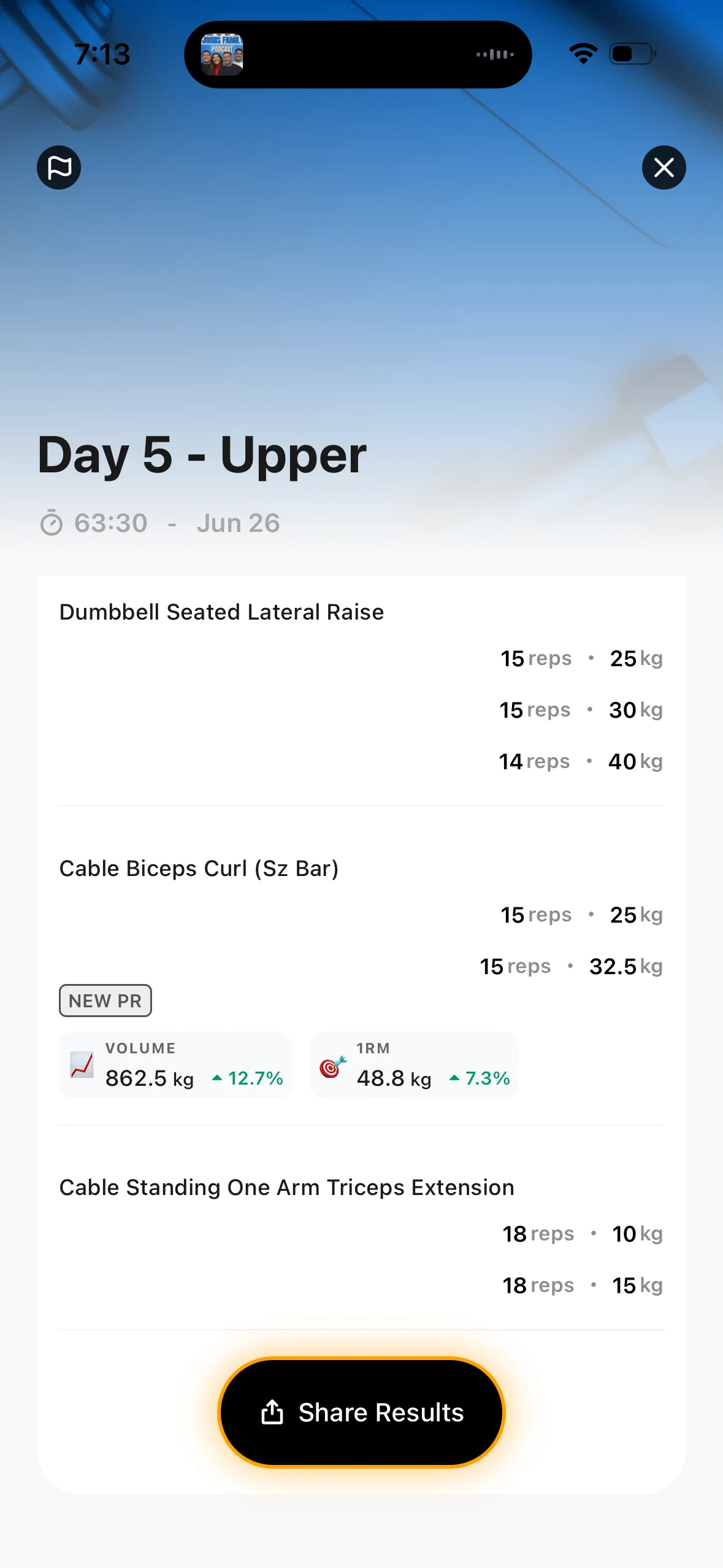Tap the Volume 862.5 kg stat card
This screenshot has height=1568, width=723.
click(x=175, y=1065)
